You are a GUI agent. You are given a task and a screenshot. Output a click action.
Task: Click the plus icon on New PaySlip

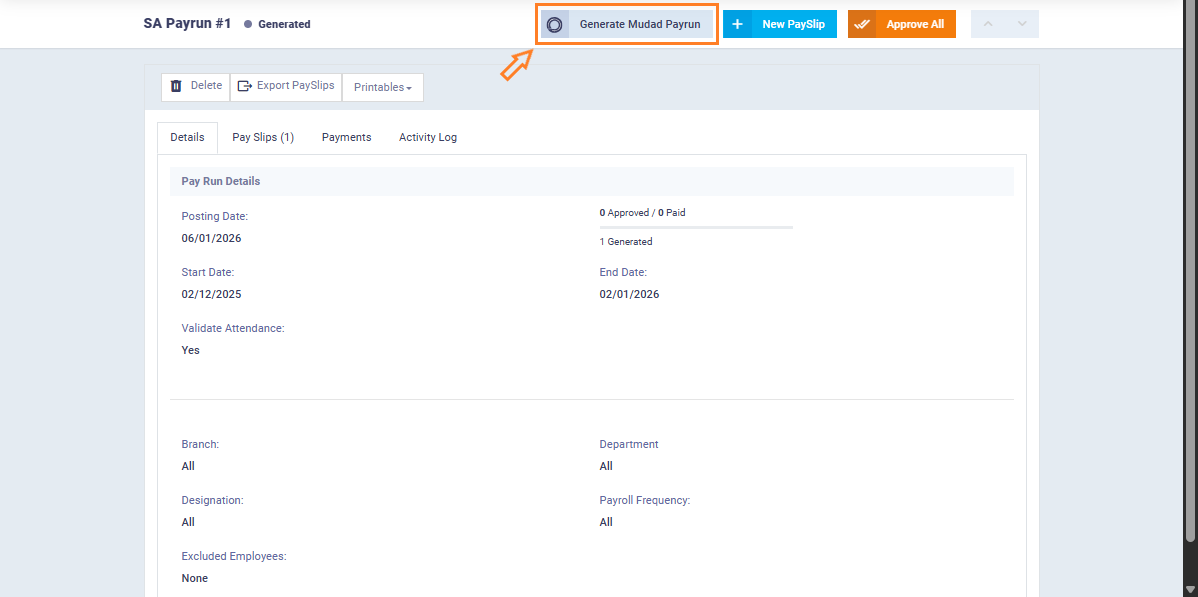tap(737, 24)
